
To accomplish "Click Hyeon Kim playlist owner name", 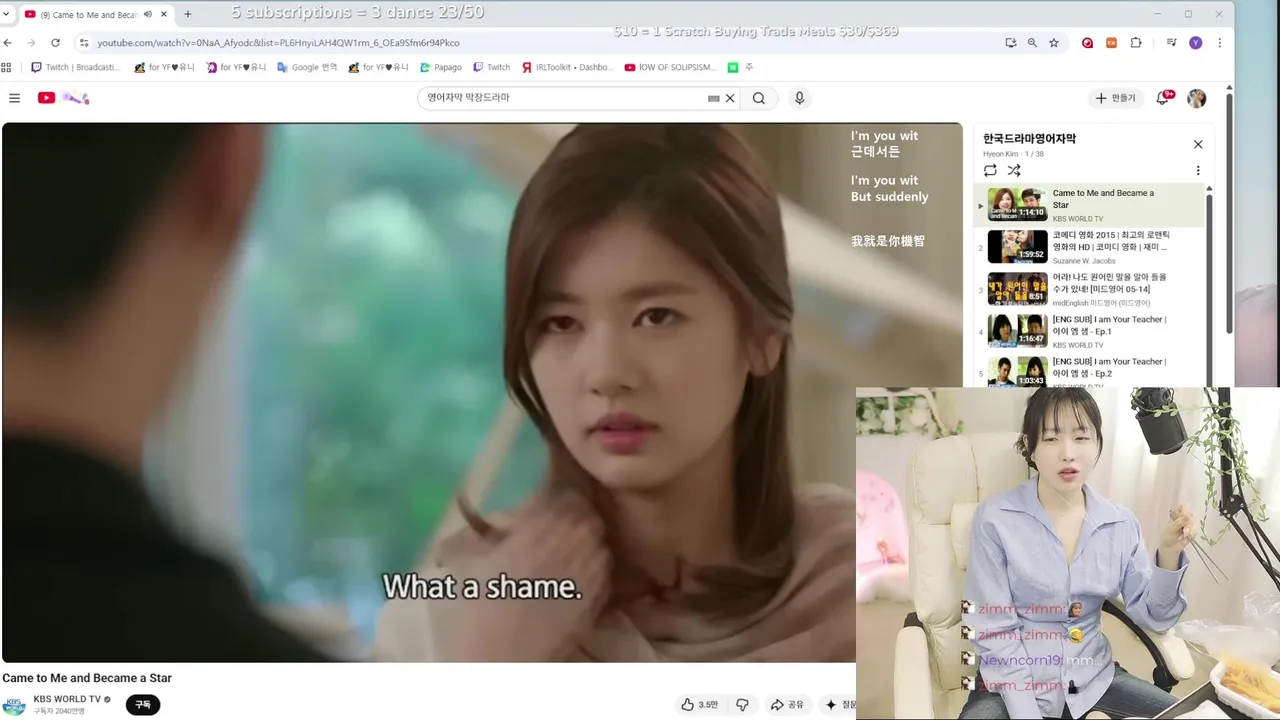I will (1001, 154).
